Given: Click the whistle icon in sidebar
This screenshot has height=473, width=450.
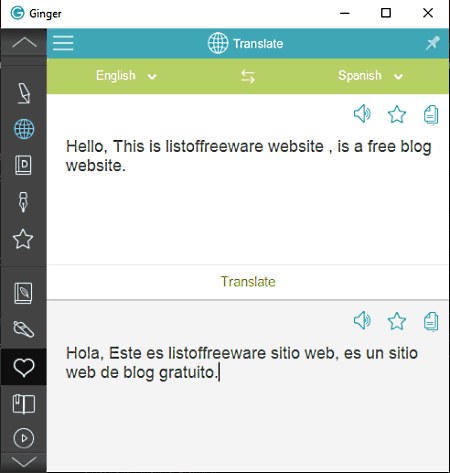Looking at the screenshot, I should pyautogui.click(x=23, y=329).
